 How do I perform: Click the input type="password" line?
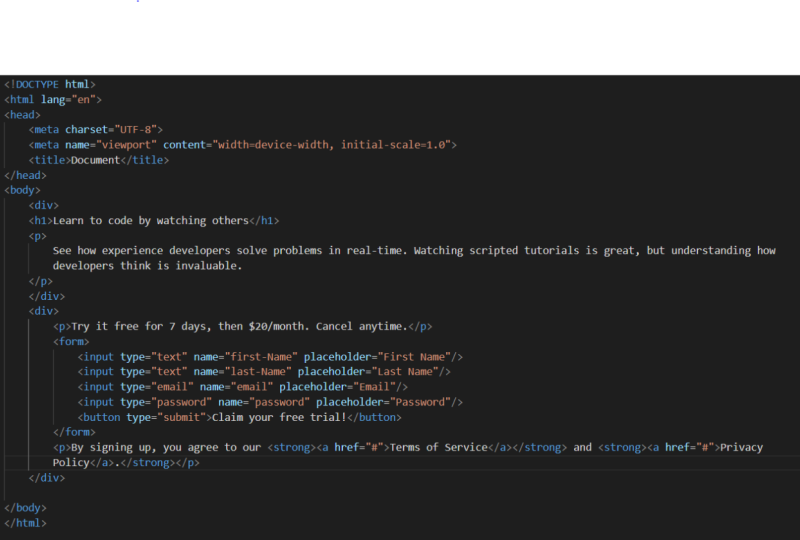270,402
